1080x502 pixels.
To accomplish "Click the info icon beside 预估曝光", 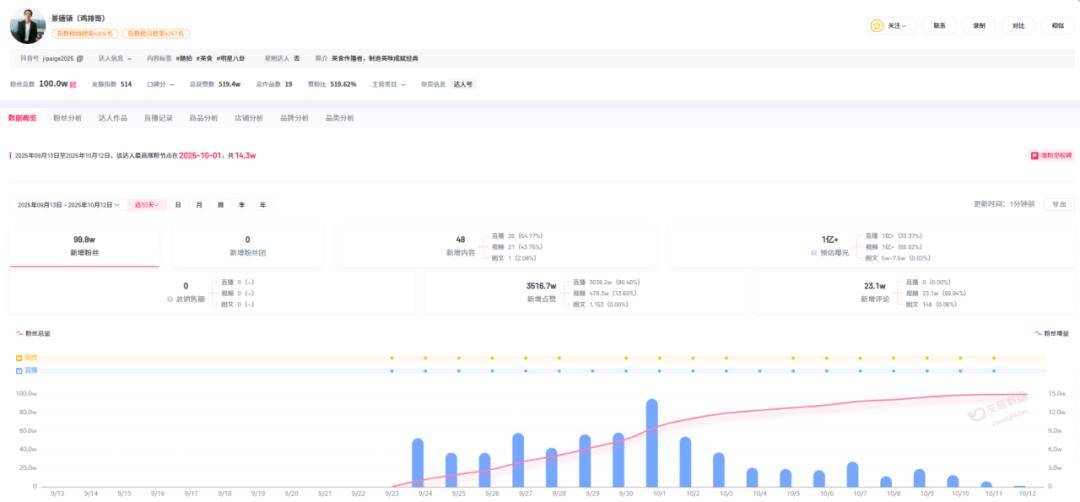I will click(x=813, y=253).
